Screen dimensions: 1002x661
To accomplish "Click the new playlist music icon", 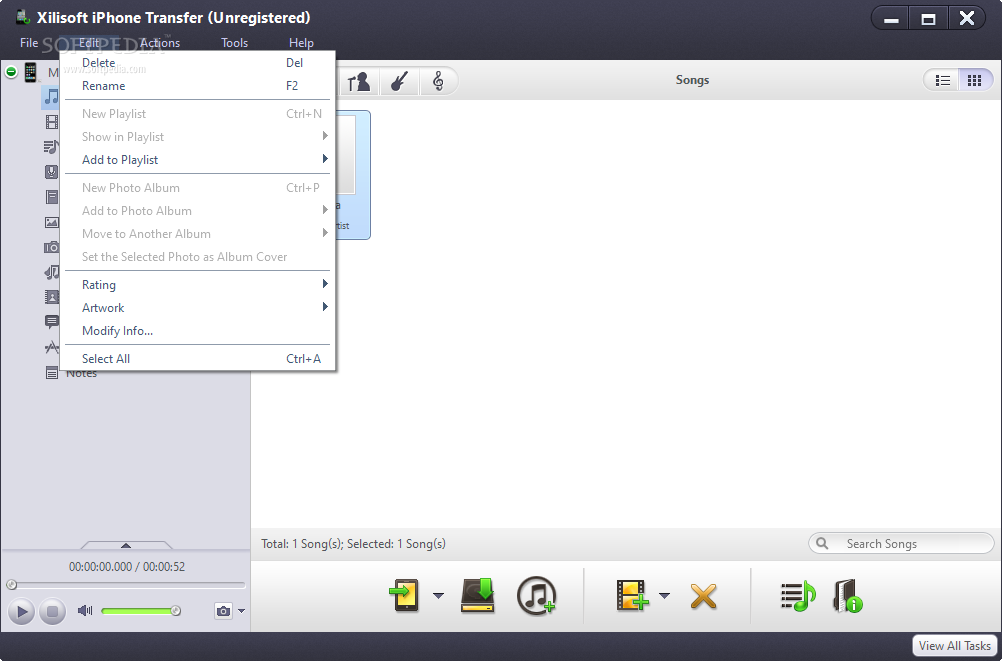I will [x=798, y=596].
